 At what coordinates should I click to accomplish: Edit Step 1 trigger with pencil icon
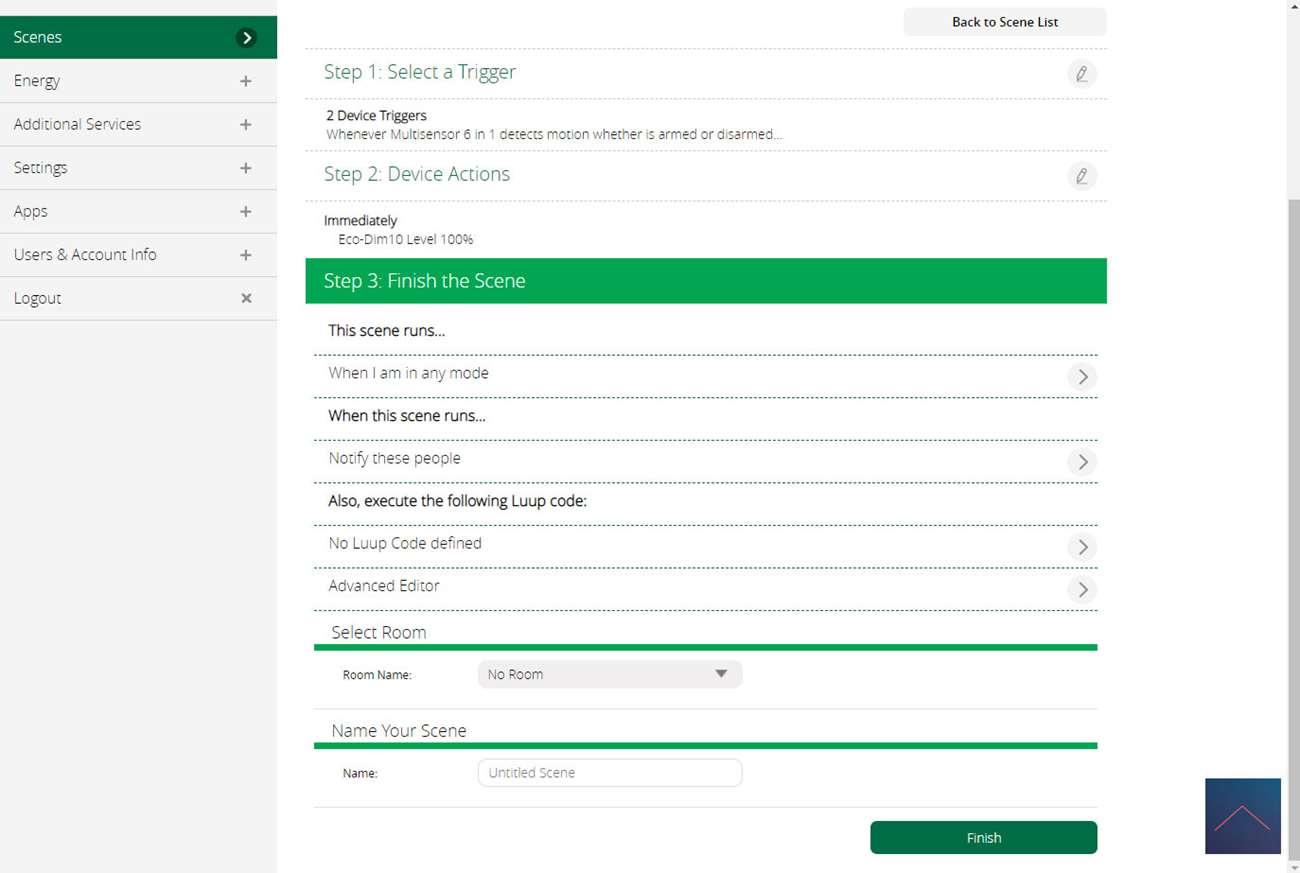tap(1081, 74)
